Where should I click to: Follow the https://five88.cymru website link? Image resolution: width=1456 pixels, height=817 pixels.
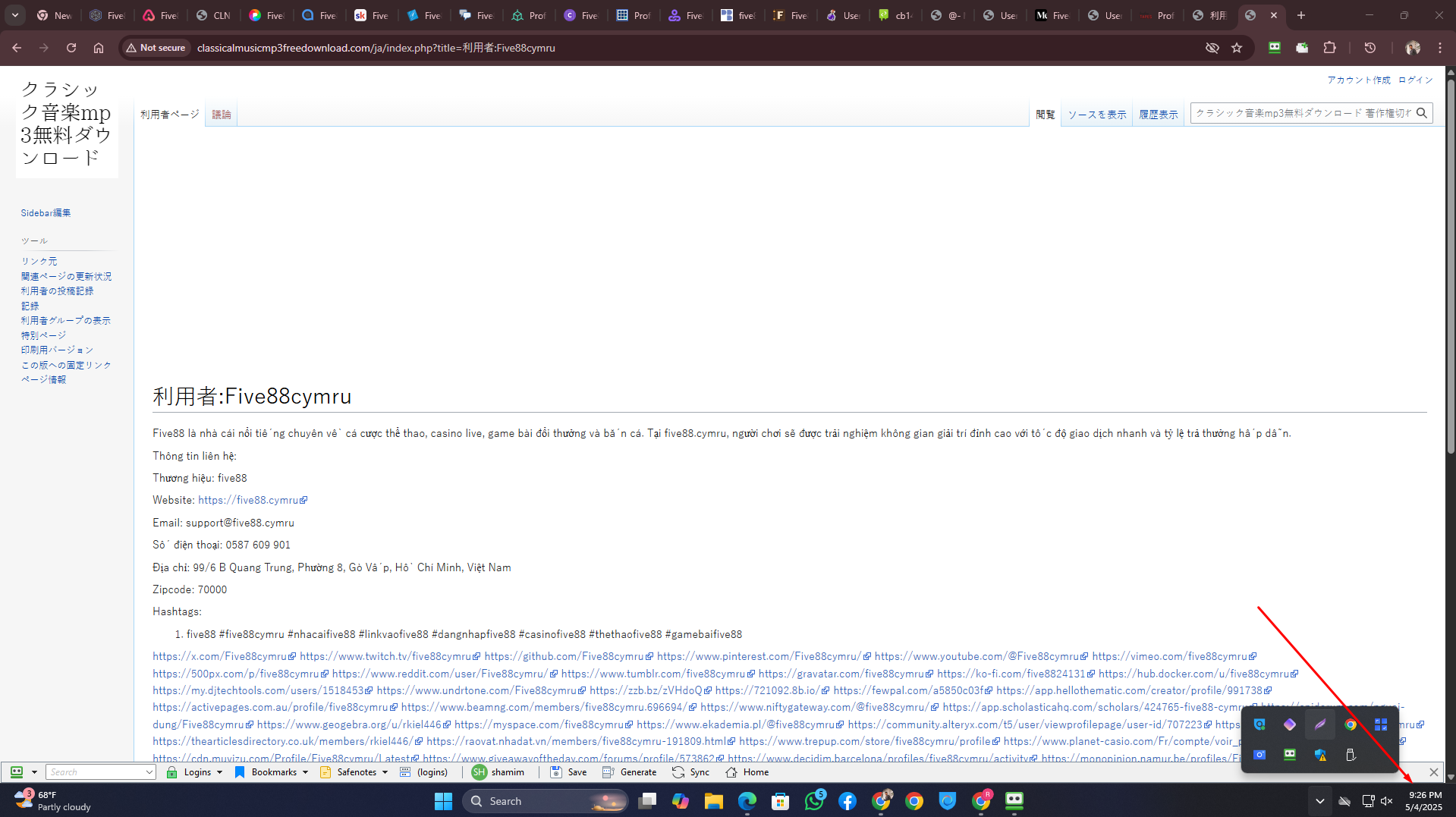[253, 500]
